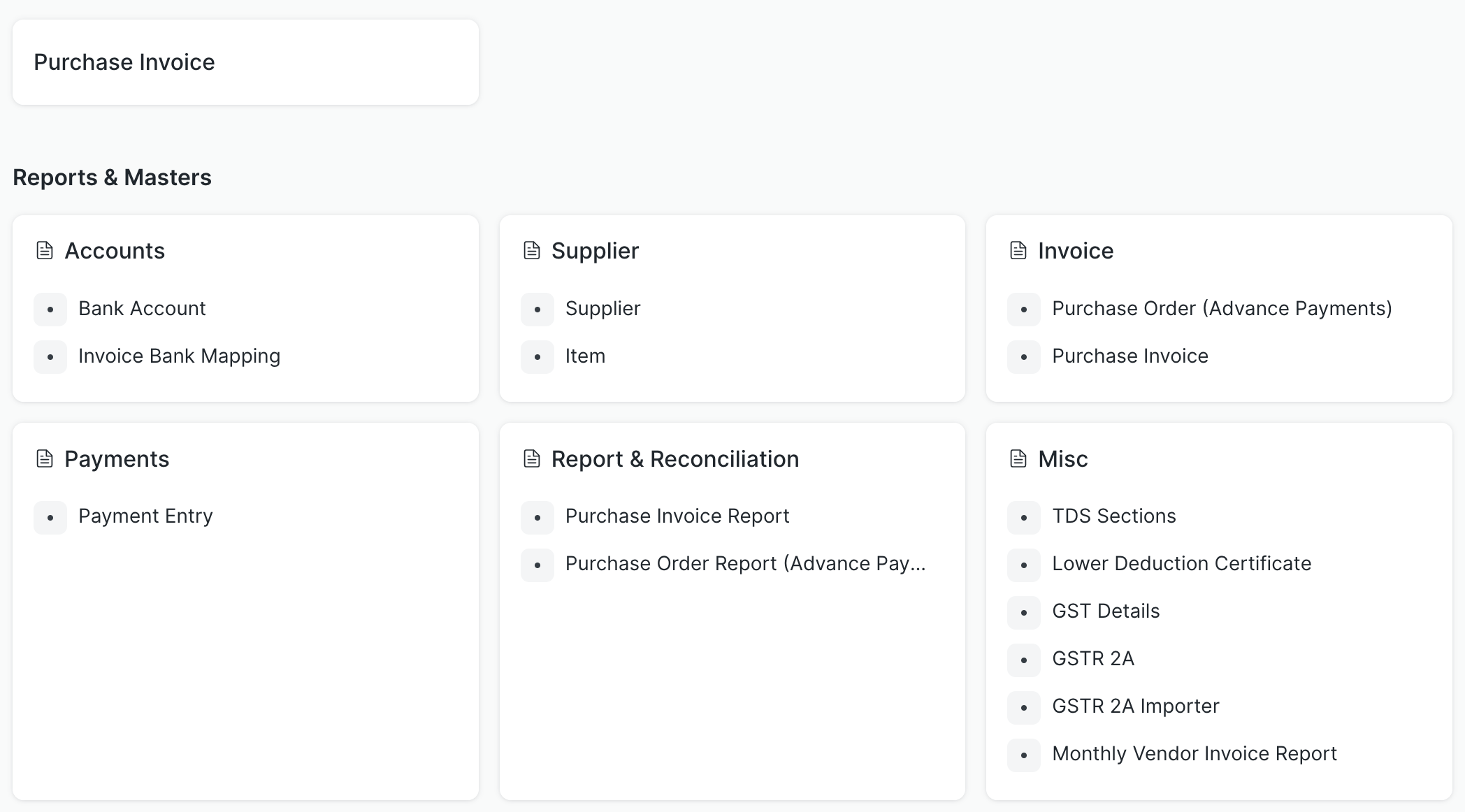The width and height of the screenshot is (1465, 812).
Task: View Monthly Vendor Invoice Report
Action: pos(1194,754)
